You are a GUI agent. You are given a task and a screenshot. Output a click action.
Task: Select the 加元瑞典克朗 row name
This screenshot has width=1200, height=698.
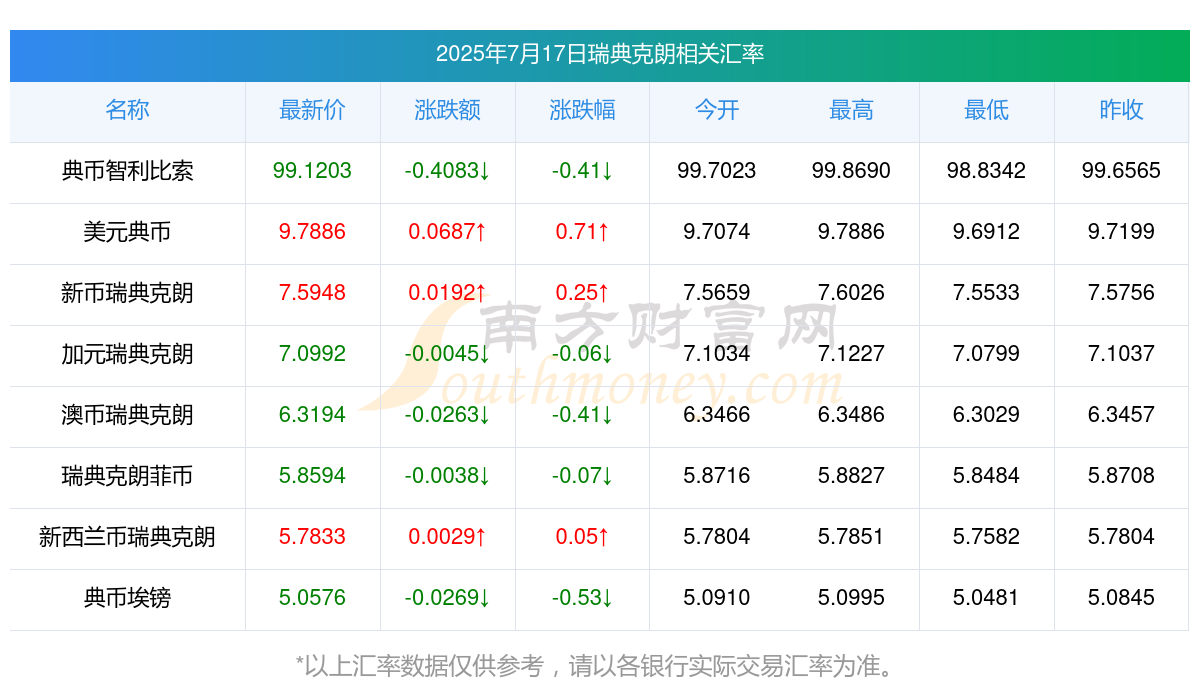[127, 354]
